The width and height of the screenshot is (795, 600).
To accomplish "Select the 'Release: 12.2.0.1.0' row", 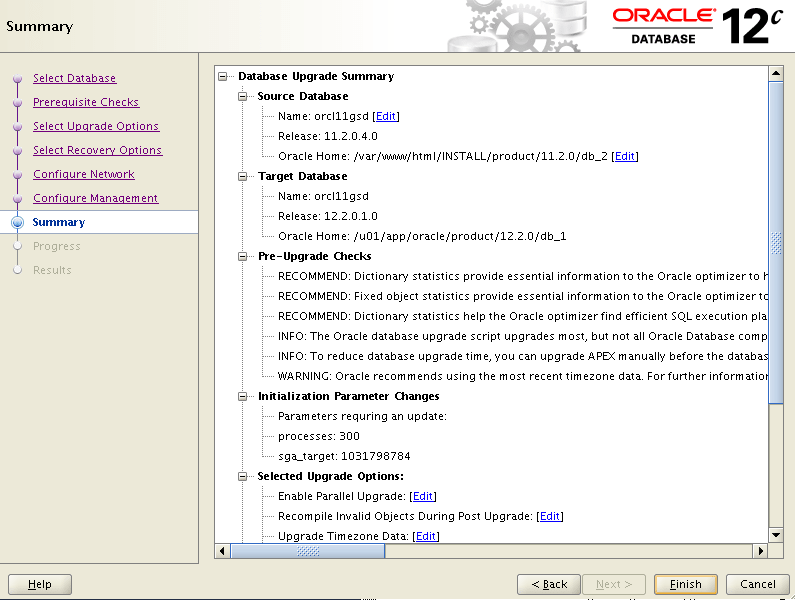I will click(328, 217).
